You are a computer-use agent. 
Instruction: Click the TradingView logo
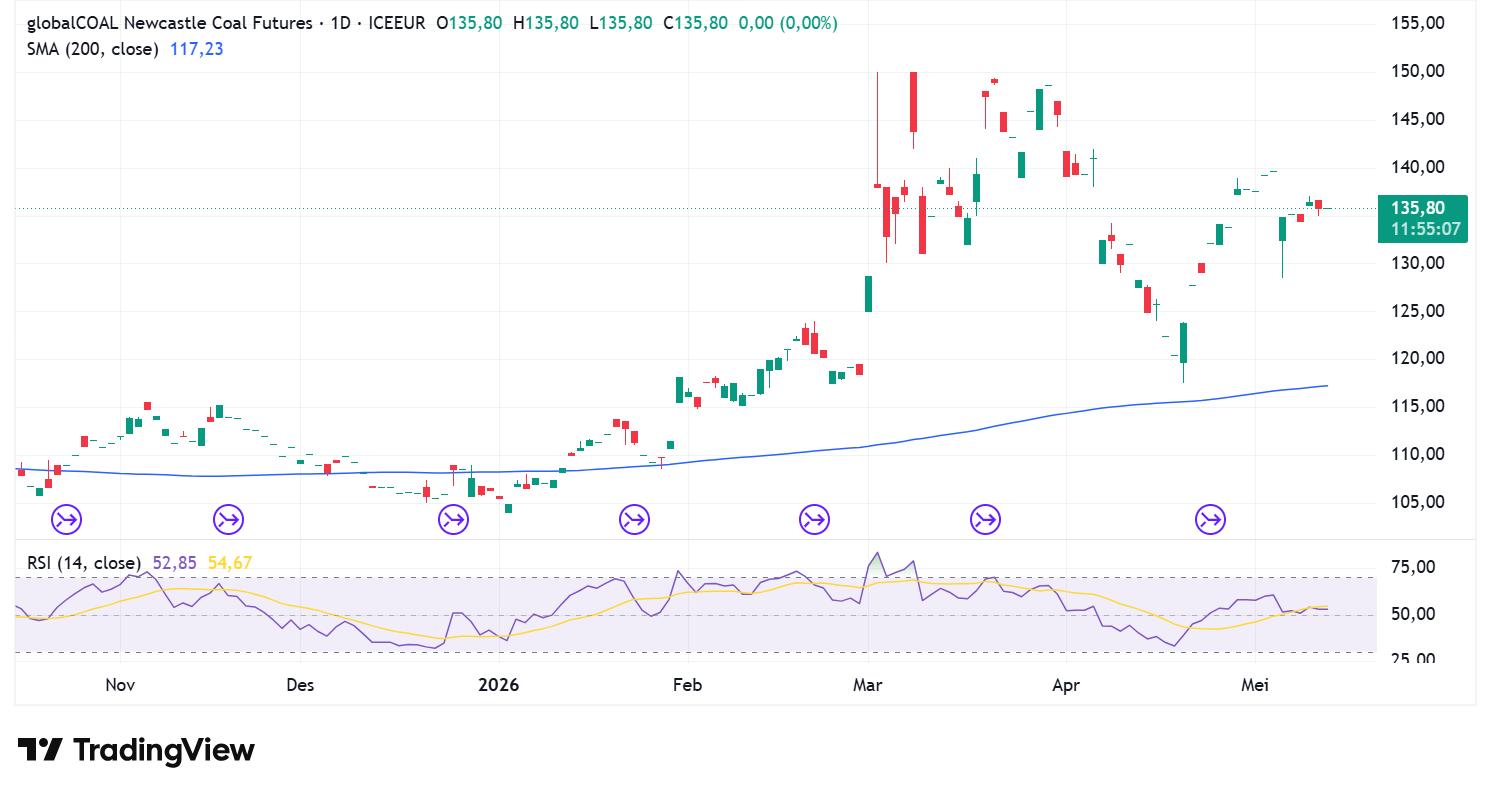point(137,750)
